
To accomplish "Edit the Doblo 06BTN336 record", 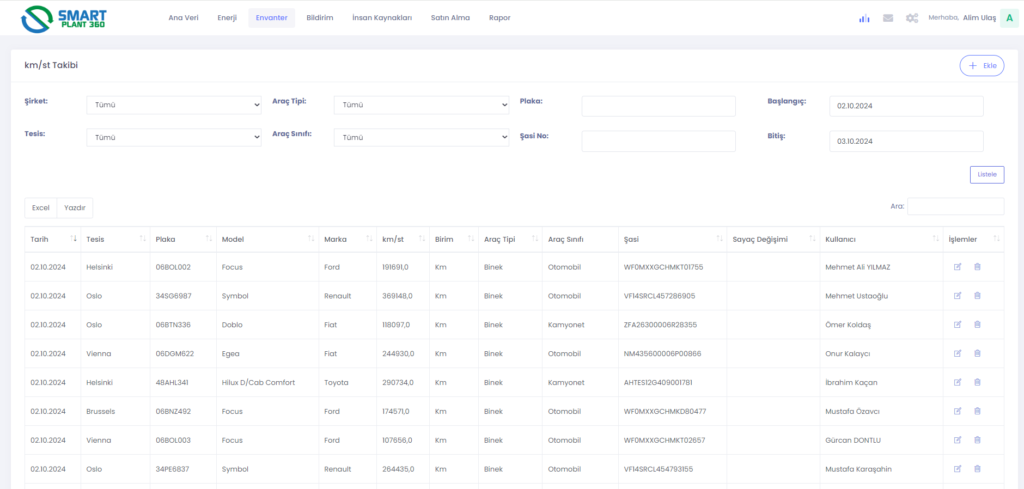I will pos(957,325).
